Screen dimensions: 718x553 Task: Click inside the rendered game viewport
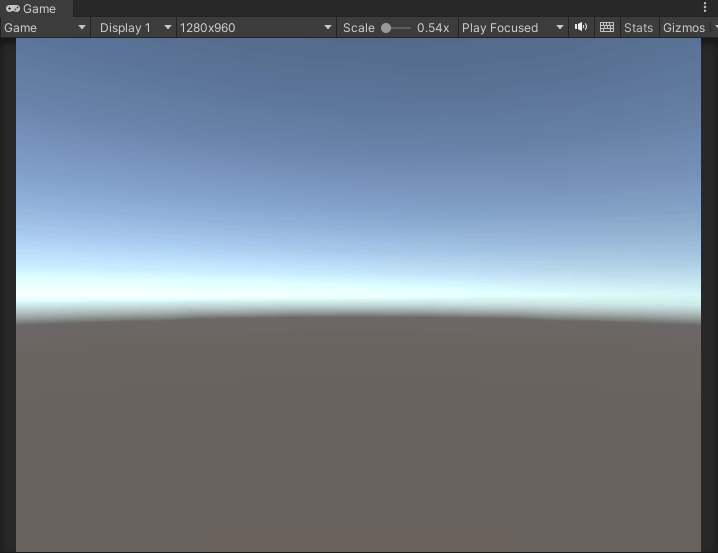358,295
